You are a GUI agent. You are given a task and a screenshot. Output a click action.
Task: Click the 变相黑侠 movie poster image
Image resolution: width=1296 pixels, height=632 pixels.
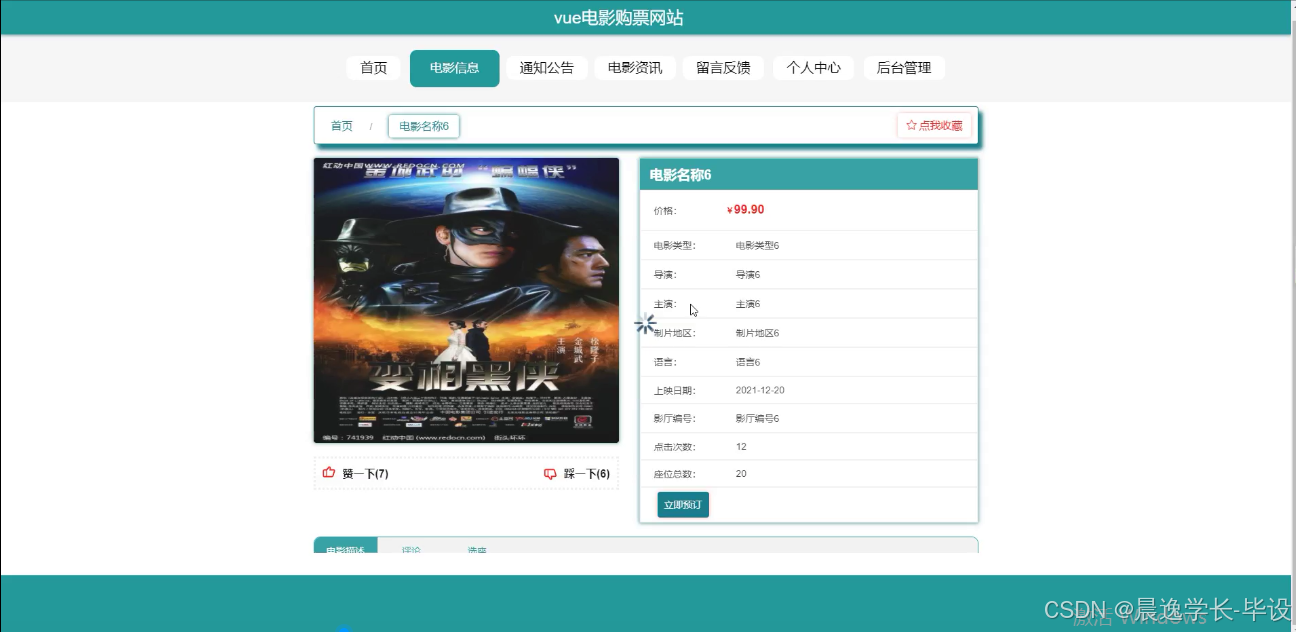(467, 300)
